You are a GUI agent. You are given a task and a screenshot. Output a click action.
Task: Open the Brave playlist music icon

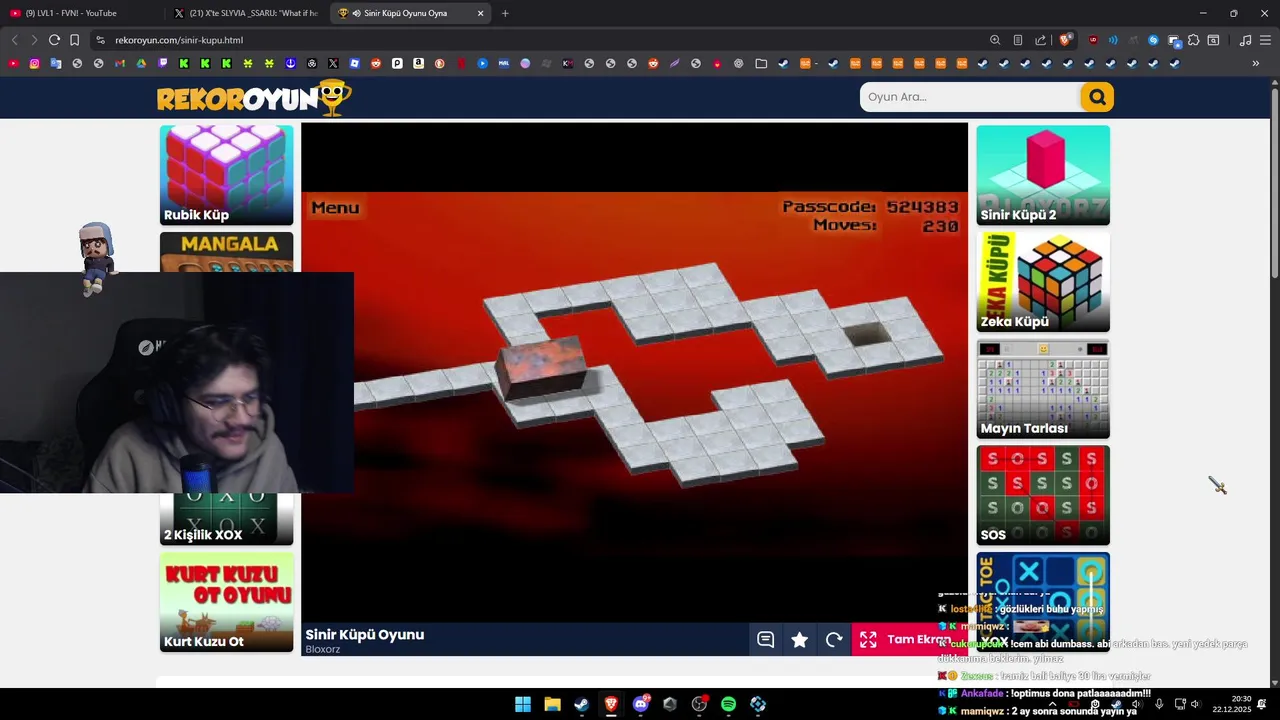pos(1245,40)
